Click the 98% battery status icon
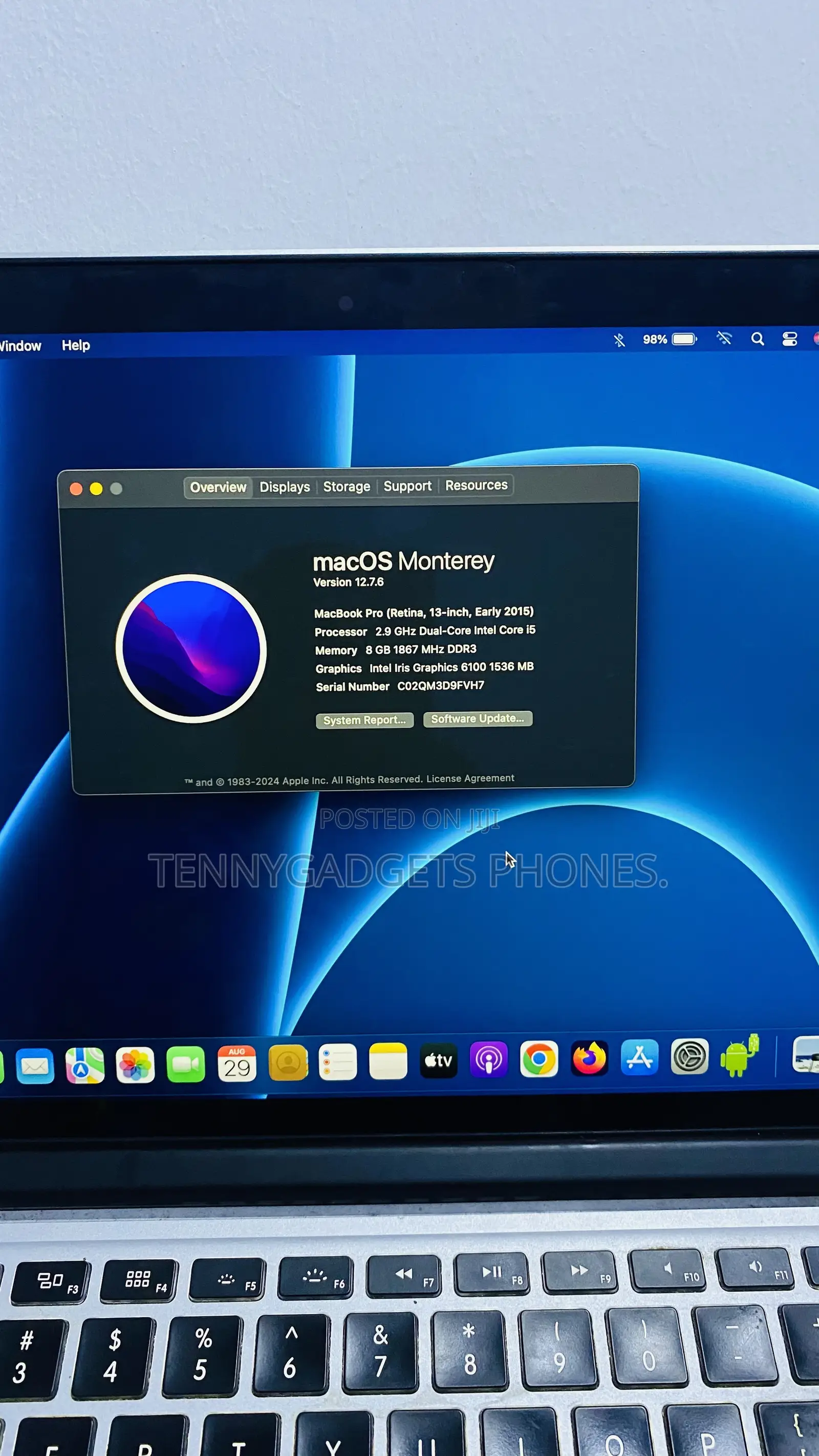 click(x=670, y=339)
